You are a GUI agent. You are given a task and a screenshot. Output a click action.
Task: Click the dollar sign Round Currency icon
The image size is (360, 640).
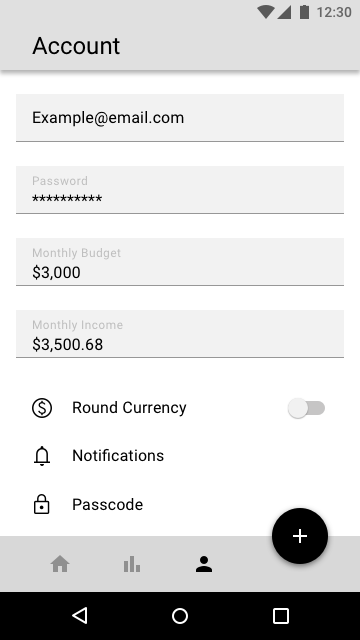pos(42,408)
